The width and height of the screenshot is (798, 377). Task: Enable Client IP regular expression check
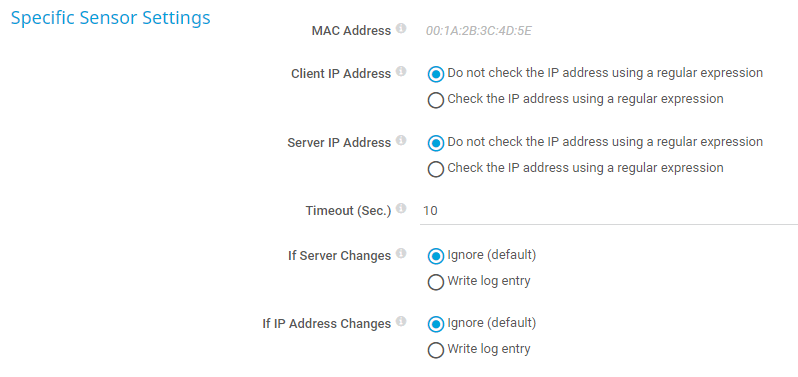click(436, 100)
